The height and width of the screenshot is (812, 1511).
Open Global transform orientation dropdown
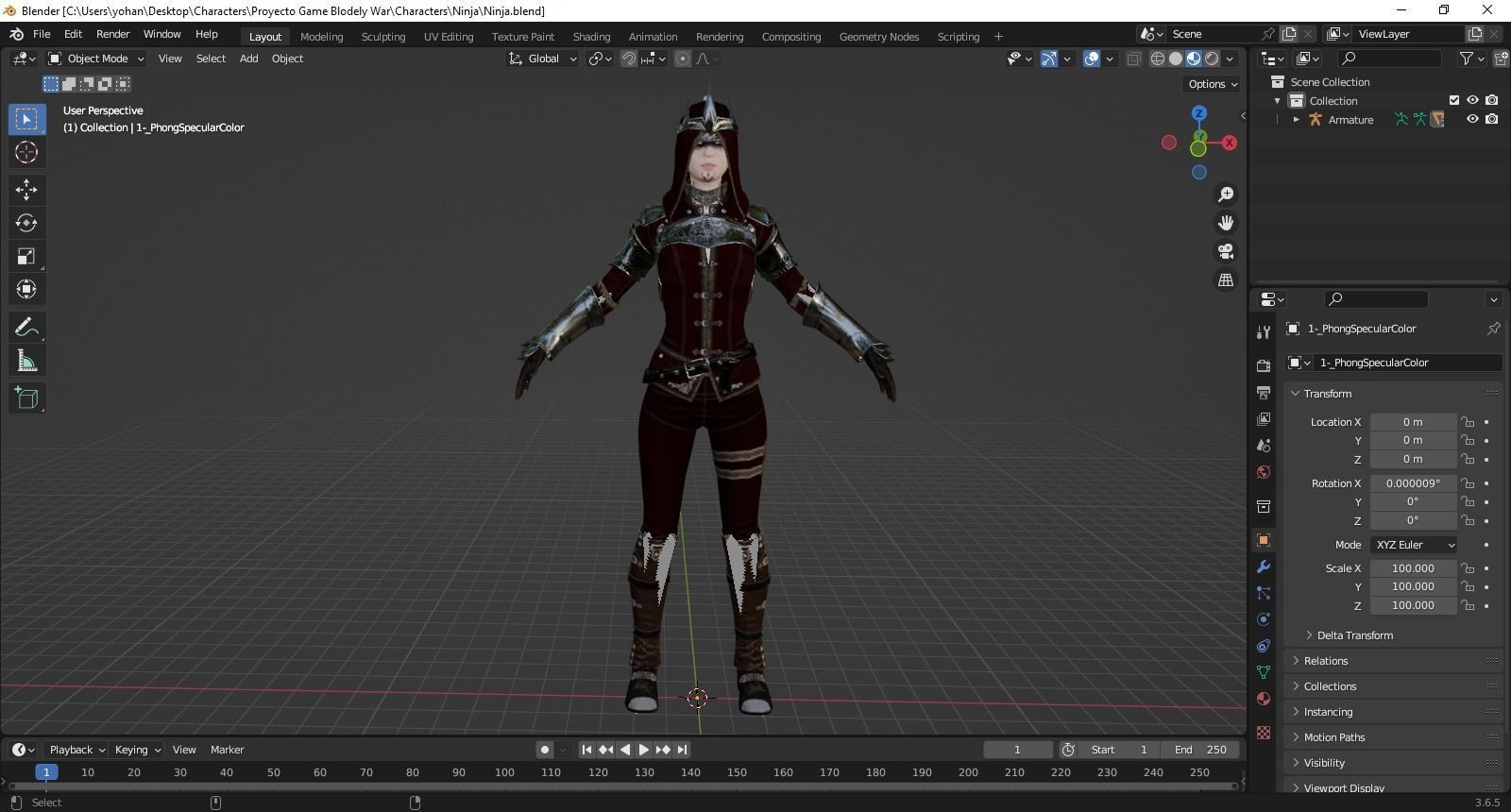pyautogui.click(x=542, y=59)
